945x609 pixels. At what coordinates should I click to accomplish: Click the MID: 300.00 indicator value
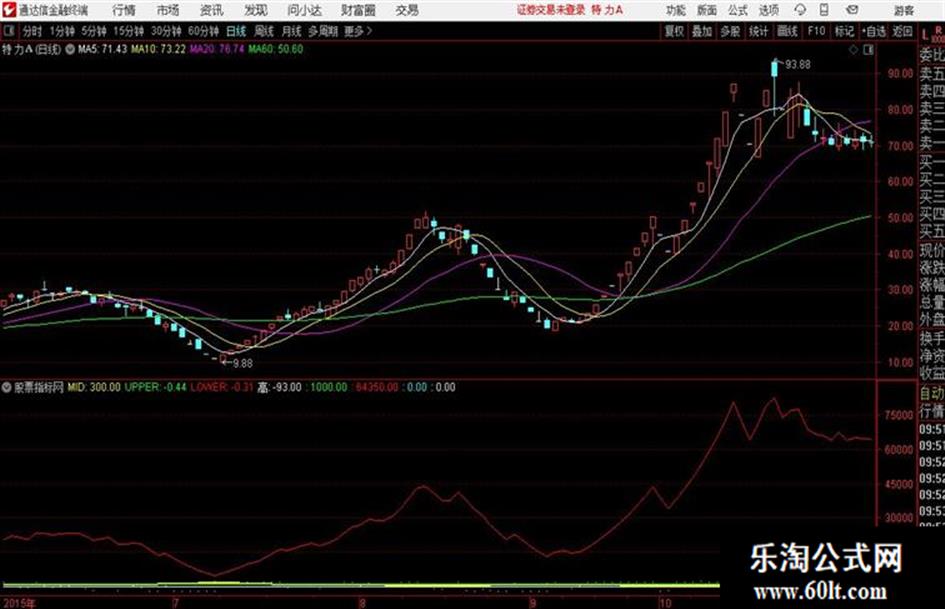pos(94,387)
